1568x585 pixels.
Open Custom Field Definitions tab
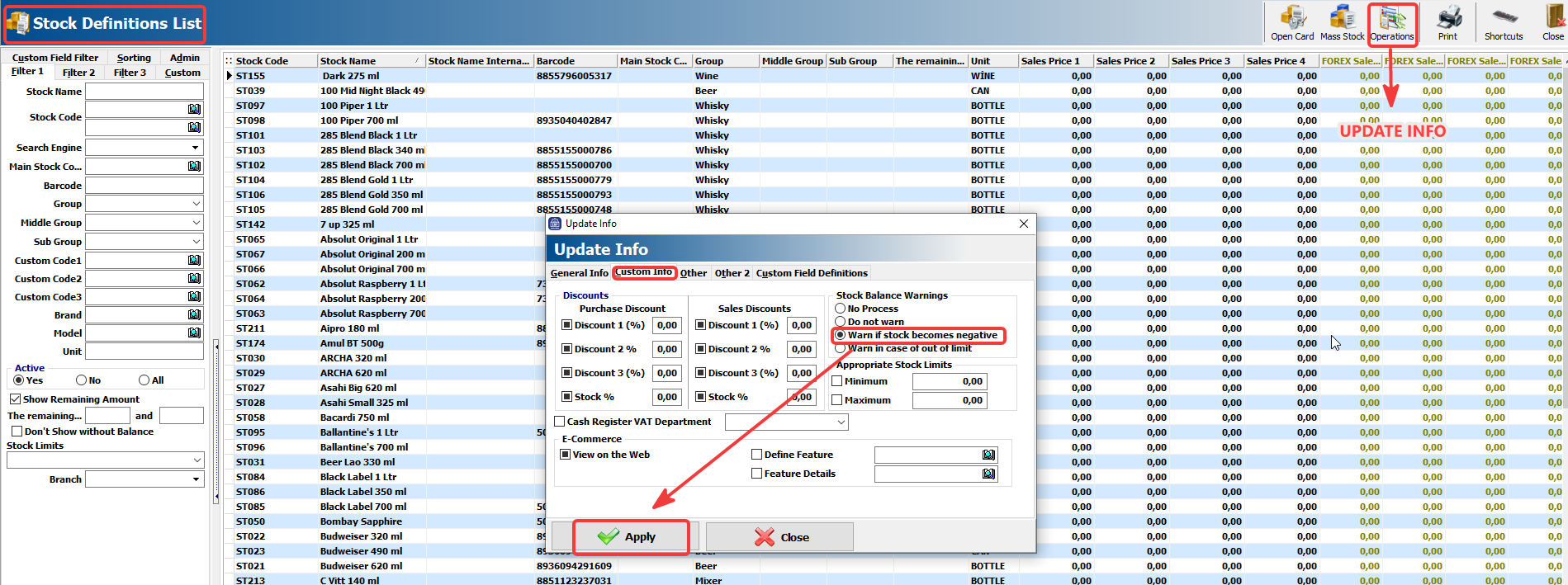[812, 273]
